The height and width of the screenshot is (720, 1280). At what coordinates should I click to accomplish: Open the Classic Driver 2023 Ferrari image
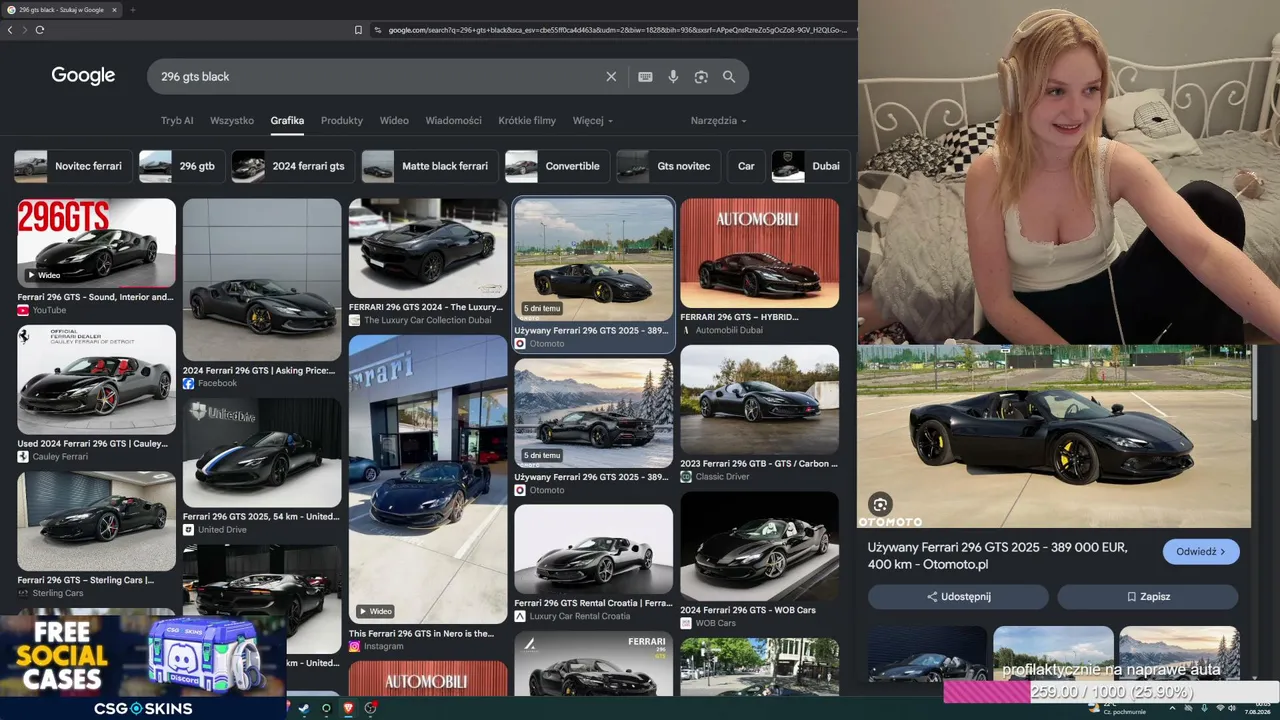pyautogui.click(x=760, y=400)
